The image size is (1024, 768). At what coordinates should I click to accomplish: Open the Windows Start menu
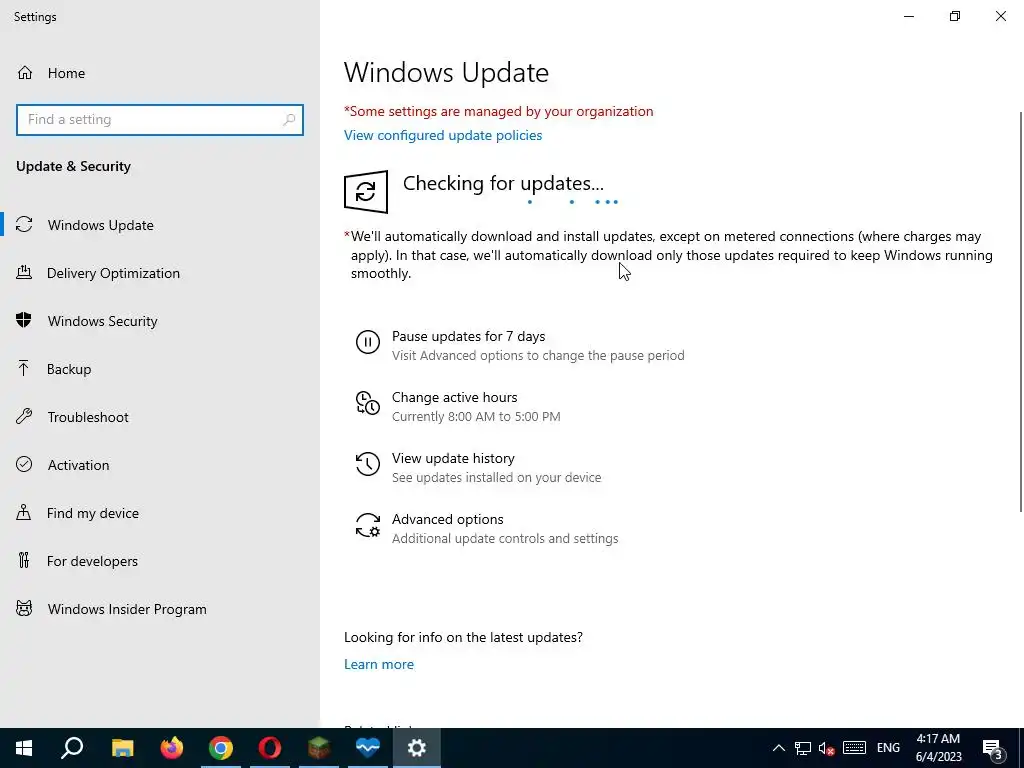pos(24,748)
